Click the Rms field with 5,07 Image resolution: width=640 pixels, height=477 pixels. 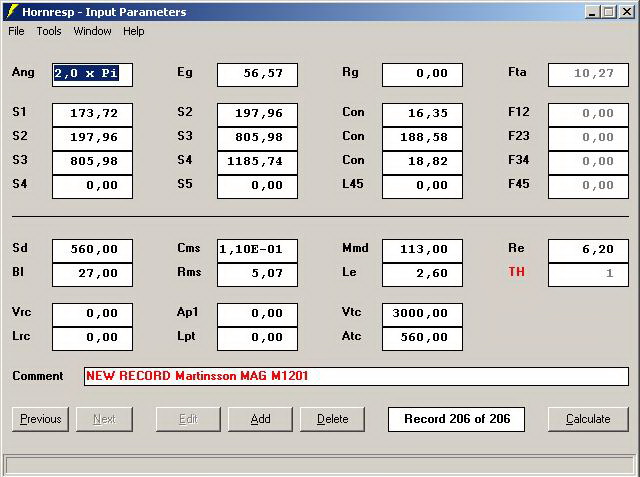[258, 275]
